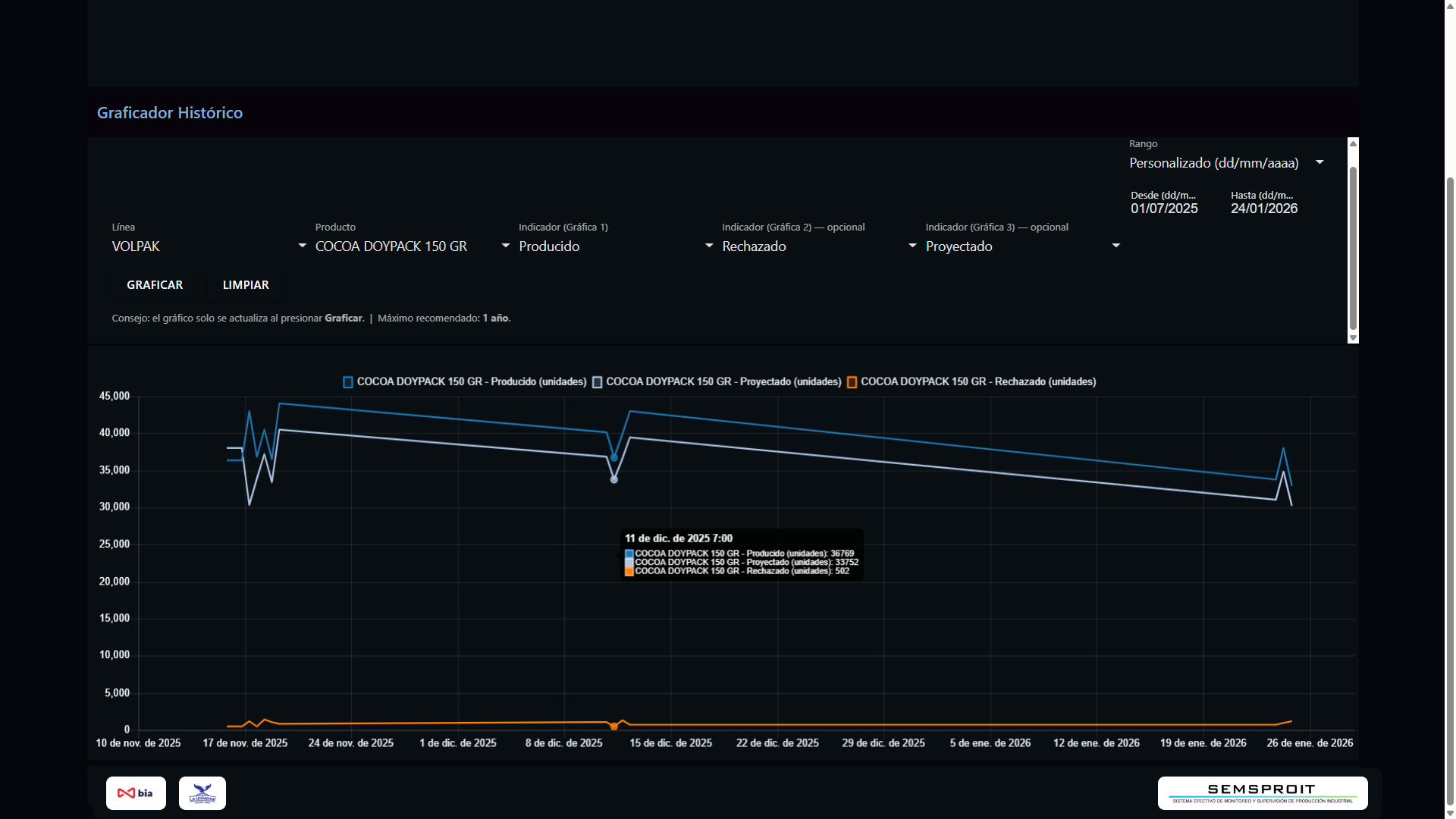Screen dimensions: 1456x819
Task: Click the bia logo icon
Action: [136, 793]
